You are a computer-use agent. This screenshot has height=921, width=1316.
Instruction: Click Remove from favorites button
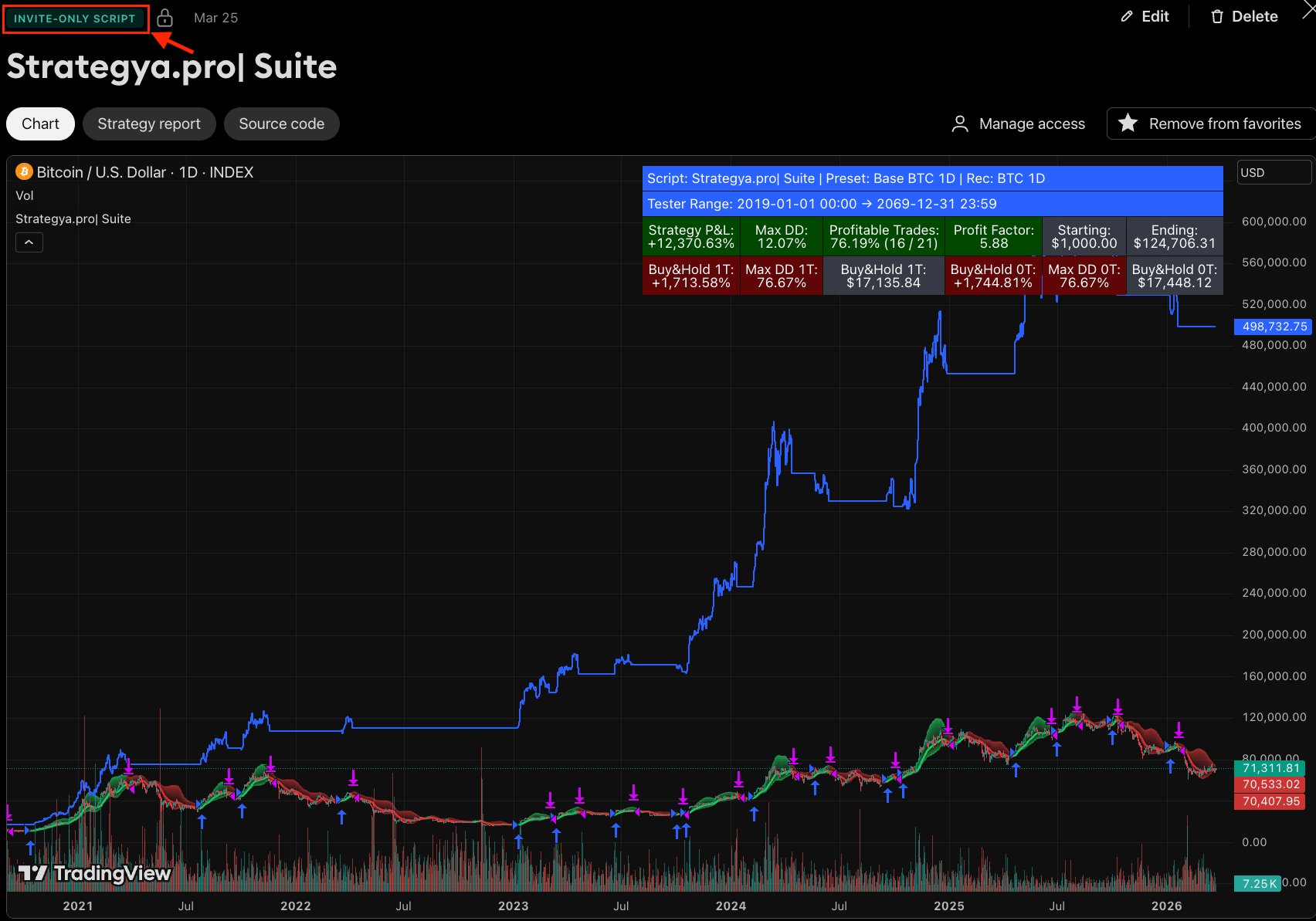coord(1210,124)
